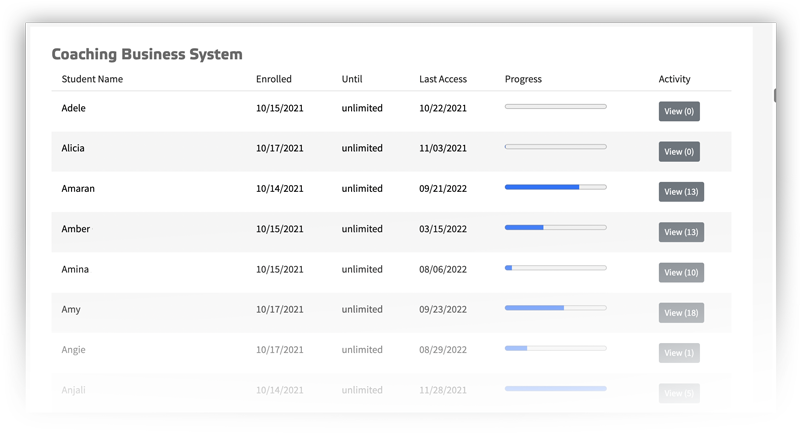Select student name Adele
800x435 pixels.
(74, 108)
